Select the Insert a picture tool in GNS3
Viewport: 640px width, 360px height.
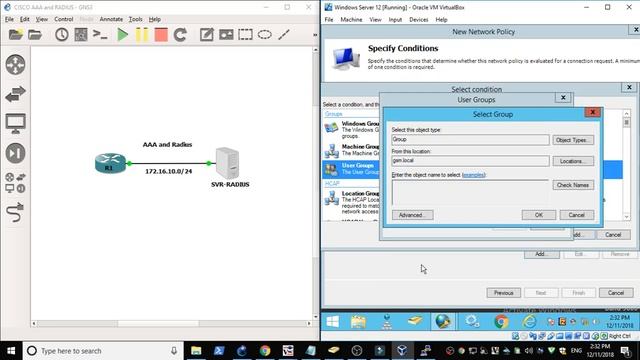[226, 35]
